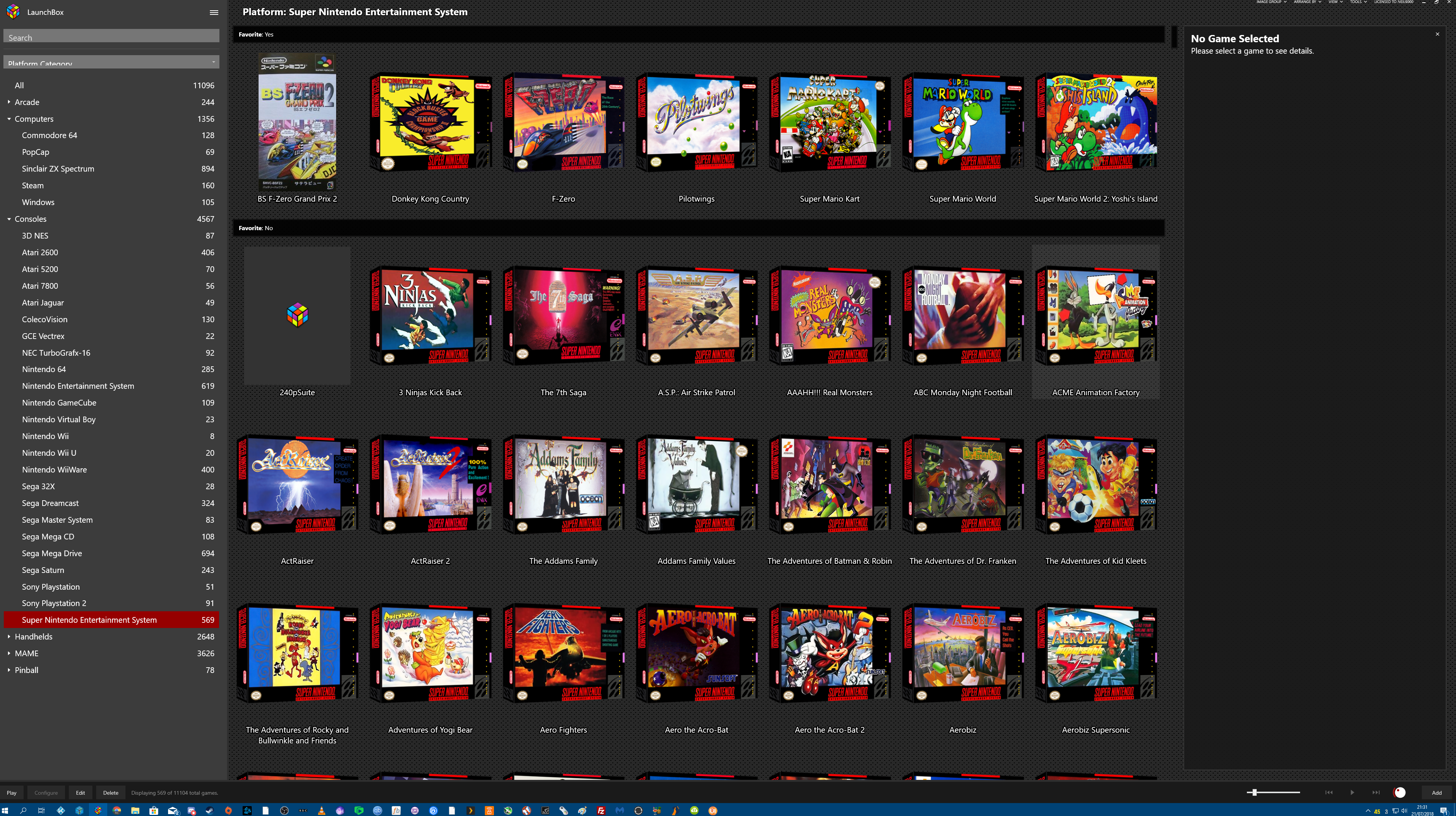Select Nintendo 64 platform
Screen dimensions: 1456x816
pyautogui.click(x=111, y=369)
